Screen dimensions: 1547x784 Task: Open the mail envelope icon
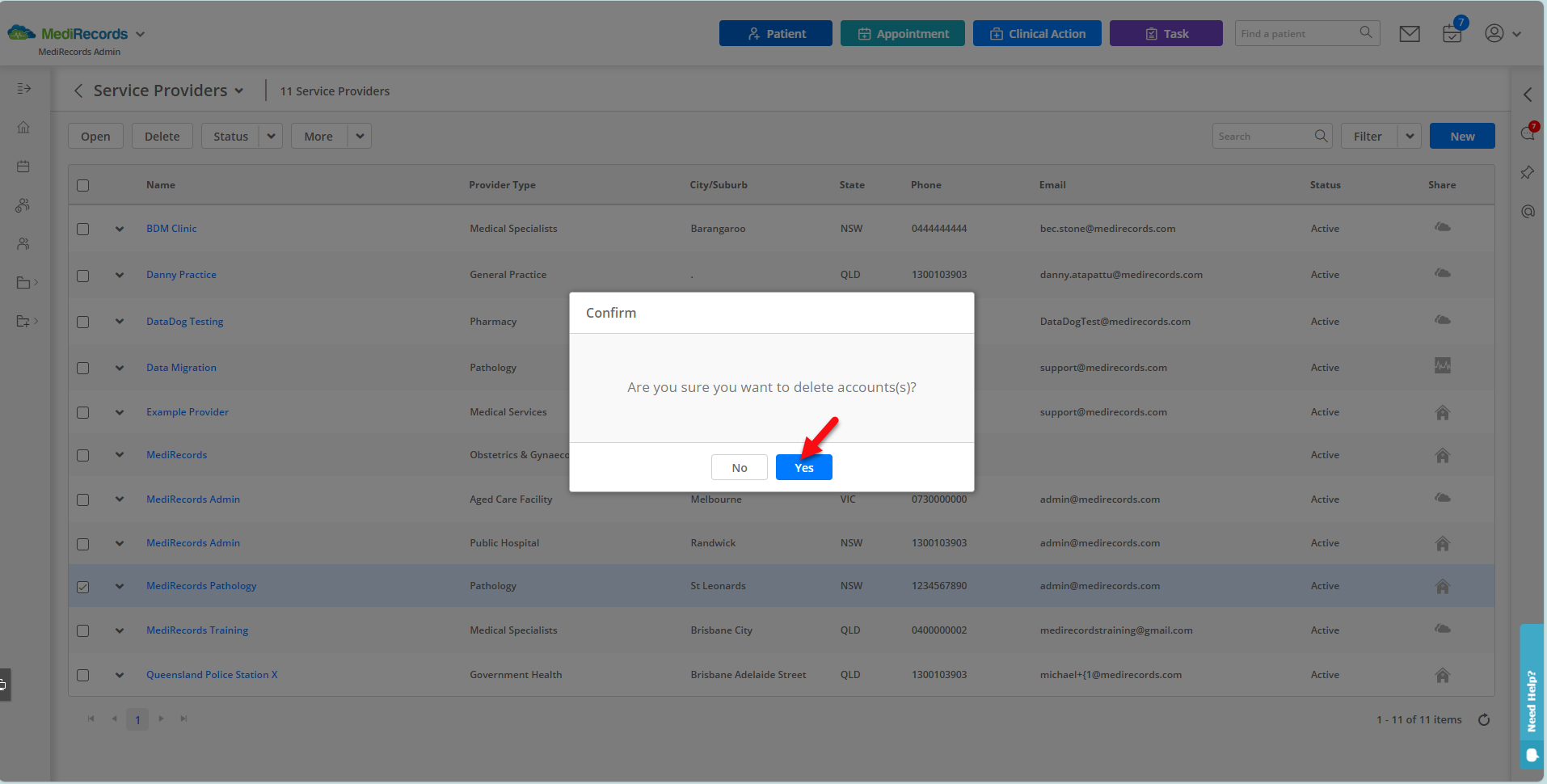click(1410, 34)
